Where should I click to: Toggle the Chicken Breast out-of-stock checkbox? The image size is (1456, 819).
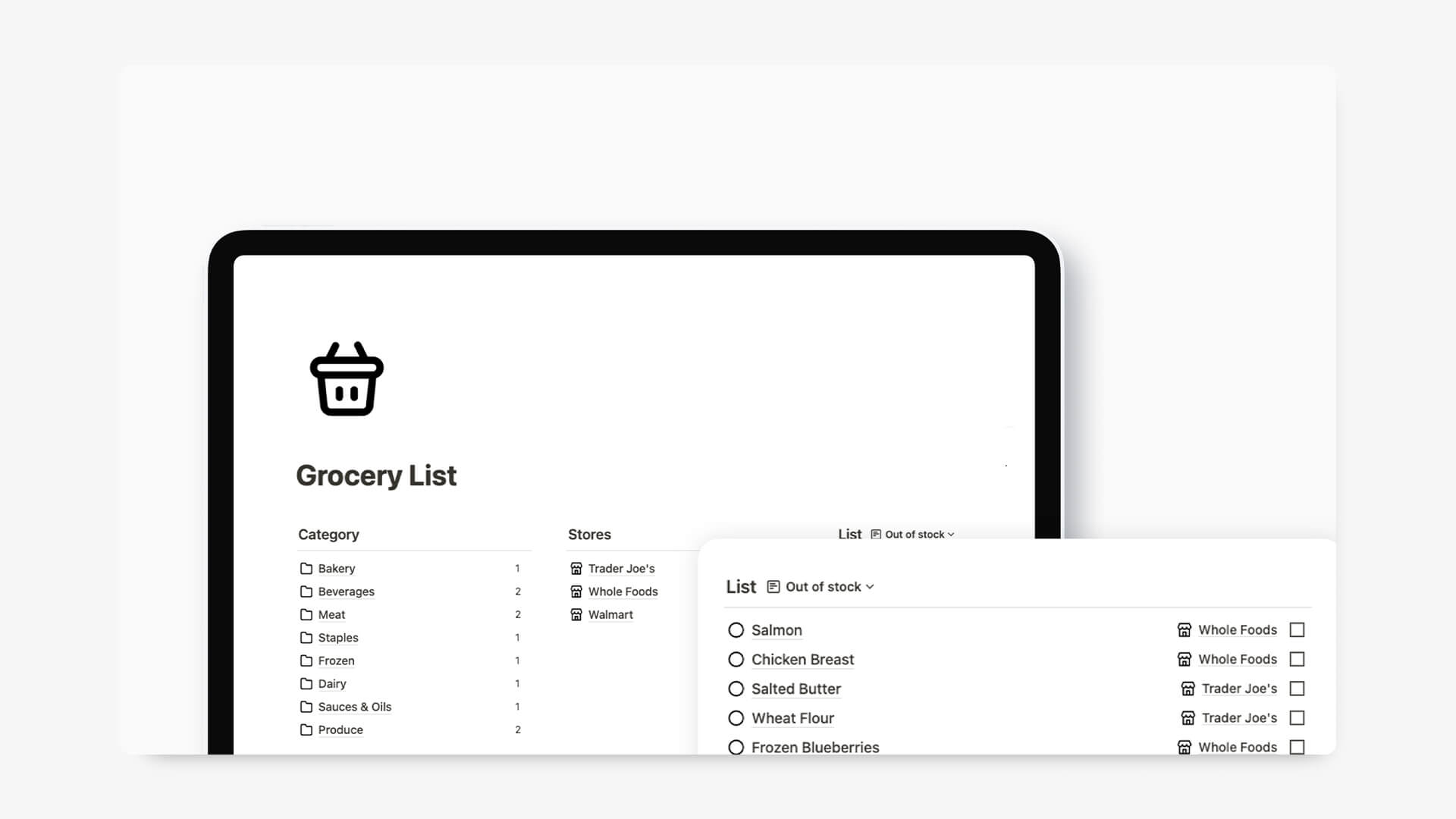pyautogui.click(x=1297, y=659)
